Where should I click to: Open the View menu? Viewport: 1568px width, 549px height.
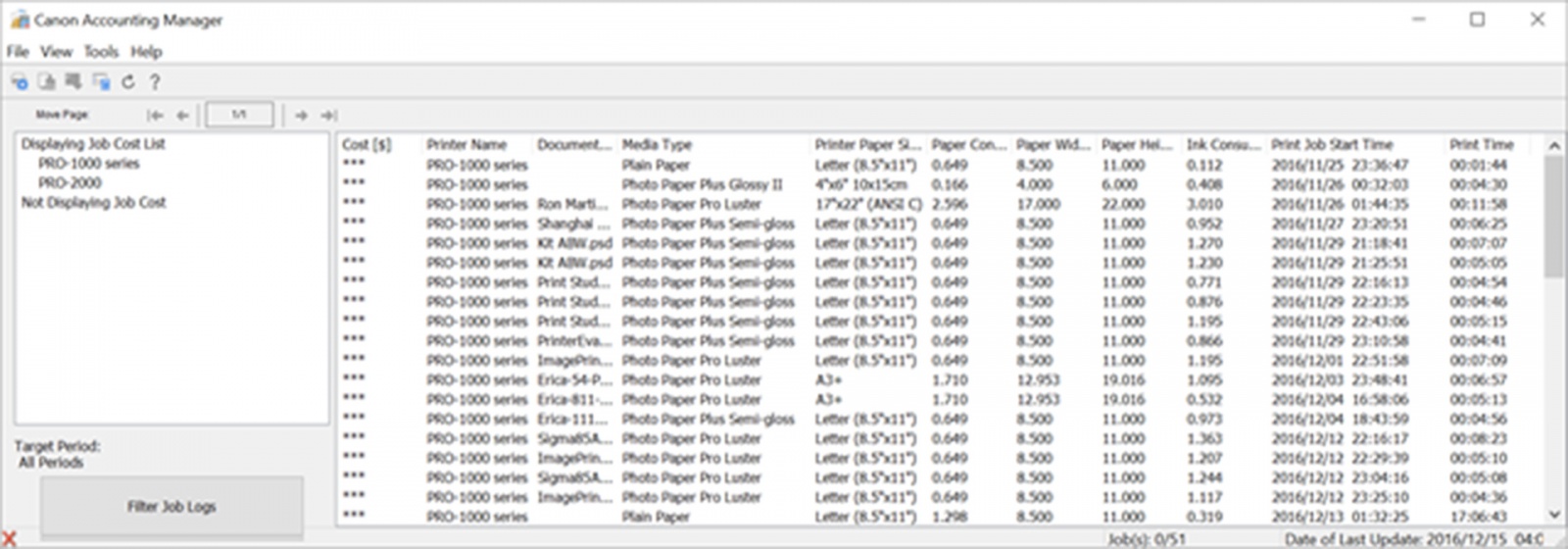click(x=56, y=51)
